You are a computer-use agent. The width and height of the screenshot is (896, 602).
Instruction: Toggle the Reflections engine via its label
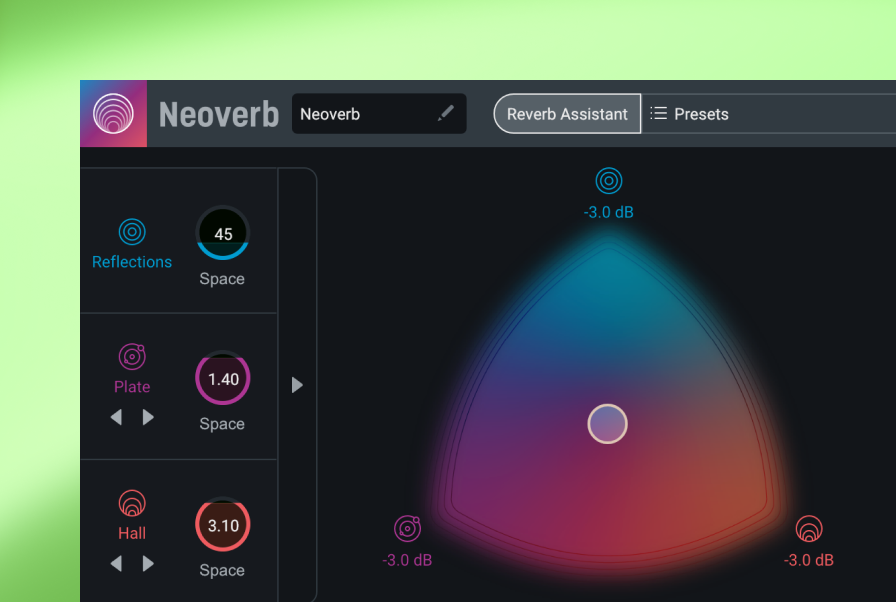[x=132, y=262]
